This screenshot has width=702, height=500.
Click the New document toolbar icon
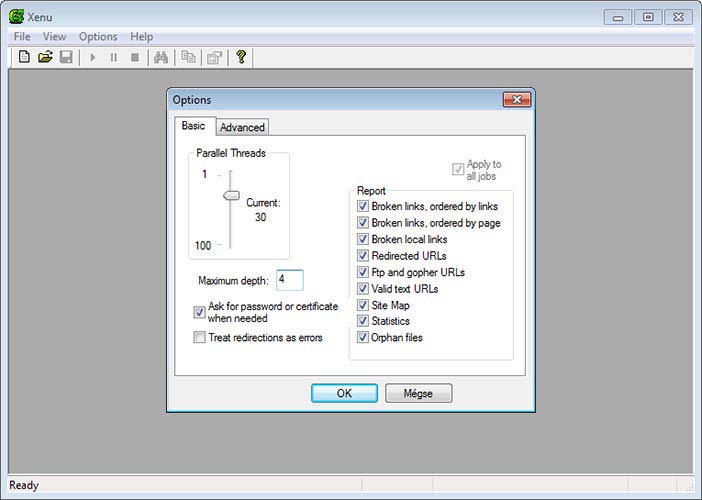pos(25,57)
